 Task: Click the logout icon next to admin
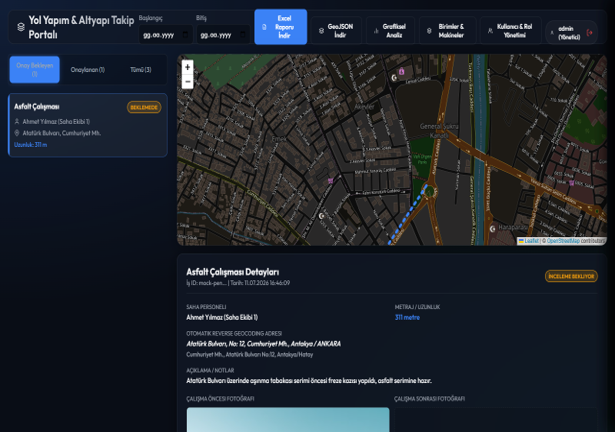(589, 33)
